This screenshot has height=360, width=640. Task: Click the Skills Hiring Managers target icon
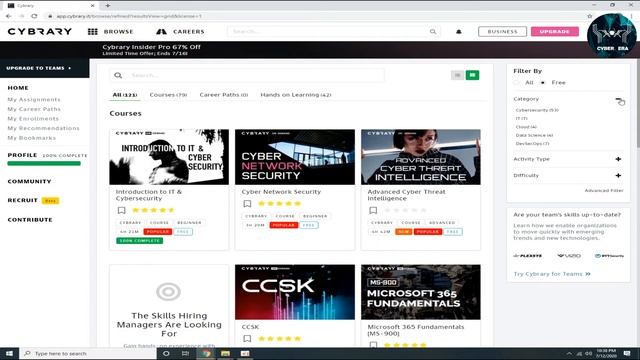[x=169, y=292]
